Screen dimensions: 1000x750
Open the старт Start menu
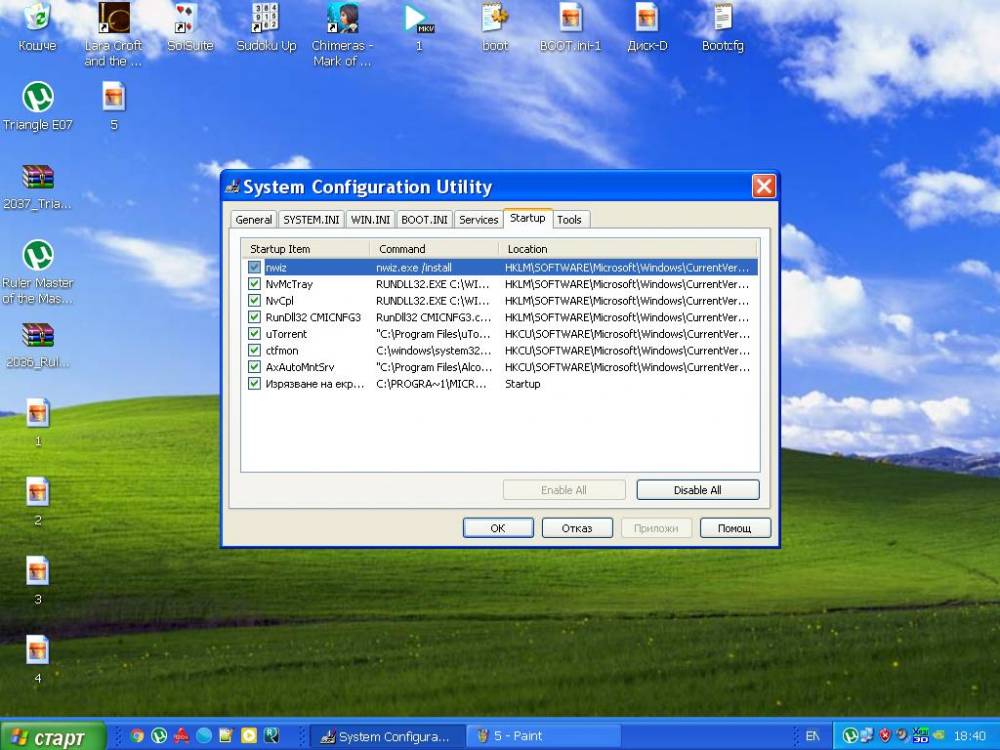52,736
